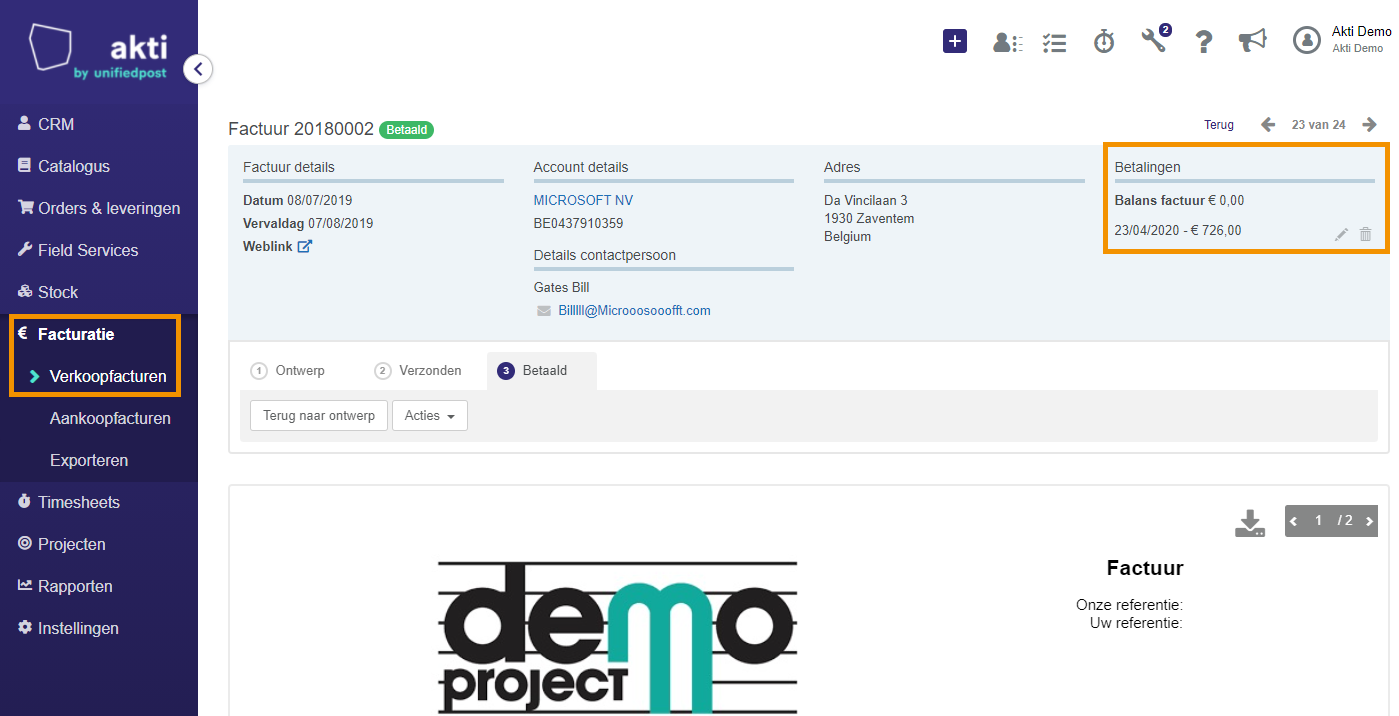Image resolution: width=1399 pixels, height=716 pixels.
Task: Click the Weblink label
Action: [268, 246]
